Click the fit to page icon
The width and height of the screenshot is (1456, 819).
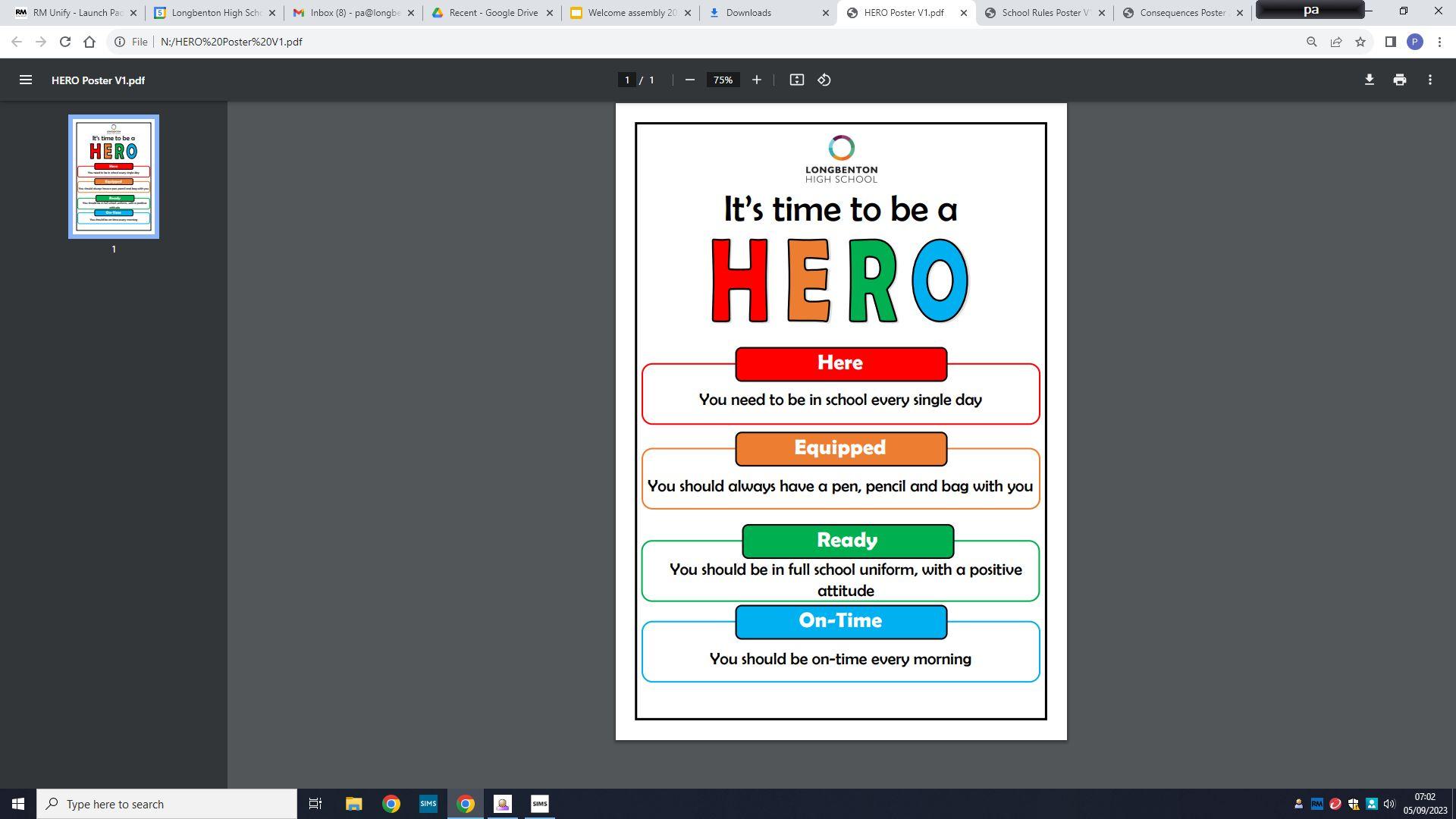point(796,80)
